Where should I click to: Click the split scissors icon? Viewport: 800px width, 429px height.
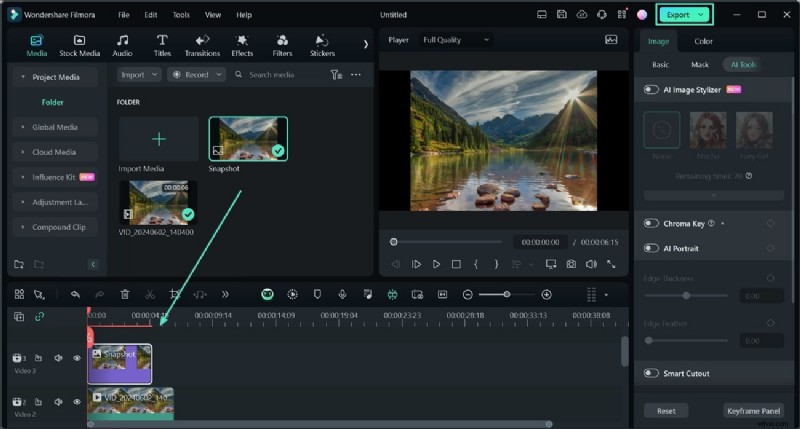click(x=149, y=294)
